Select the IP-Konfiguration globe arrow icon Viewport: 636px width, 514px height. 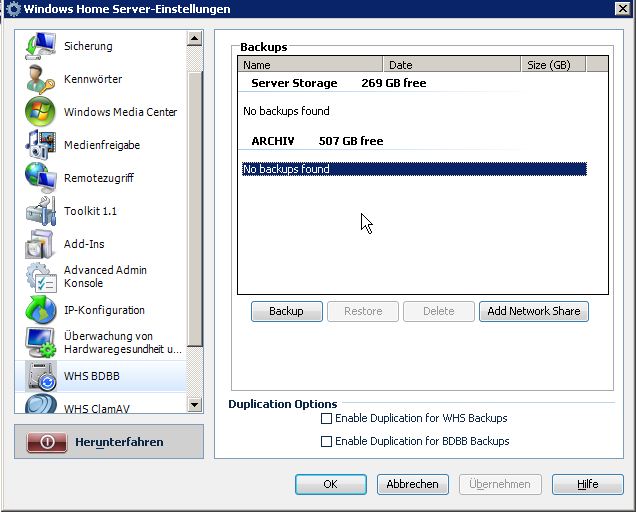click(40, 310)
